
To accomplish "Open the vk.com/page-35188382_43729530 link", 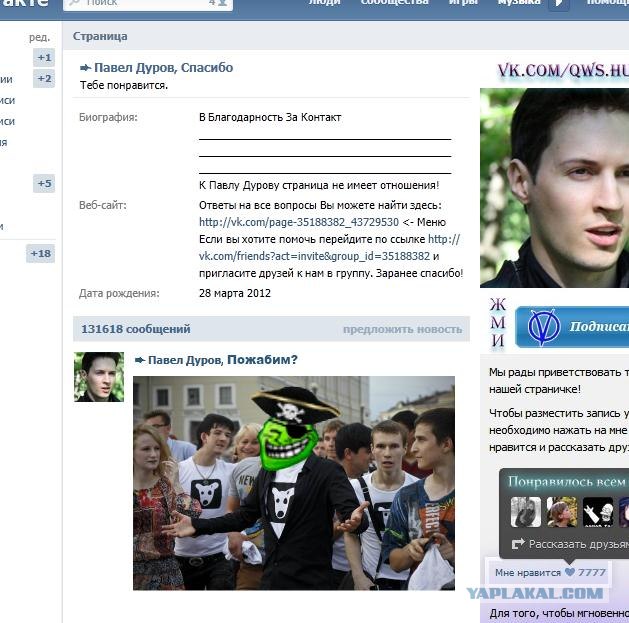I will click(x=299, y=222).
